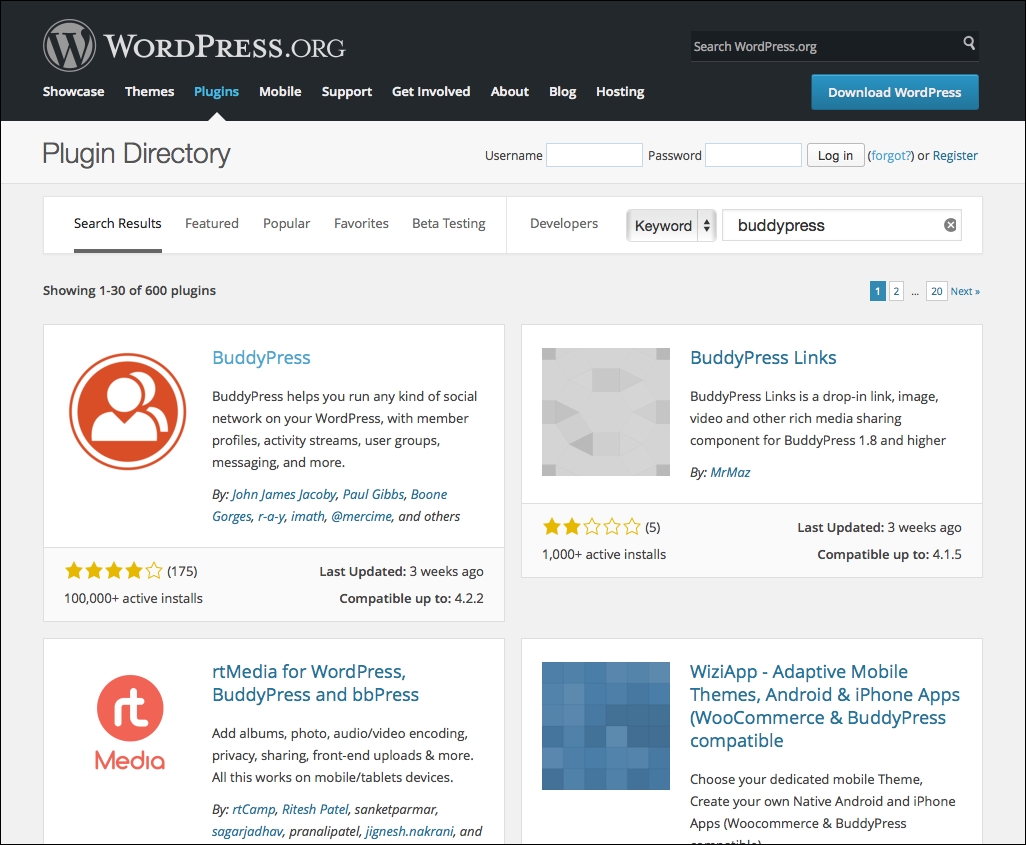Image resolution: width=1026 pixels, height=845 pixels.
Task: Click the BuddyPress star rating
Action: pos(114,571)
